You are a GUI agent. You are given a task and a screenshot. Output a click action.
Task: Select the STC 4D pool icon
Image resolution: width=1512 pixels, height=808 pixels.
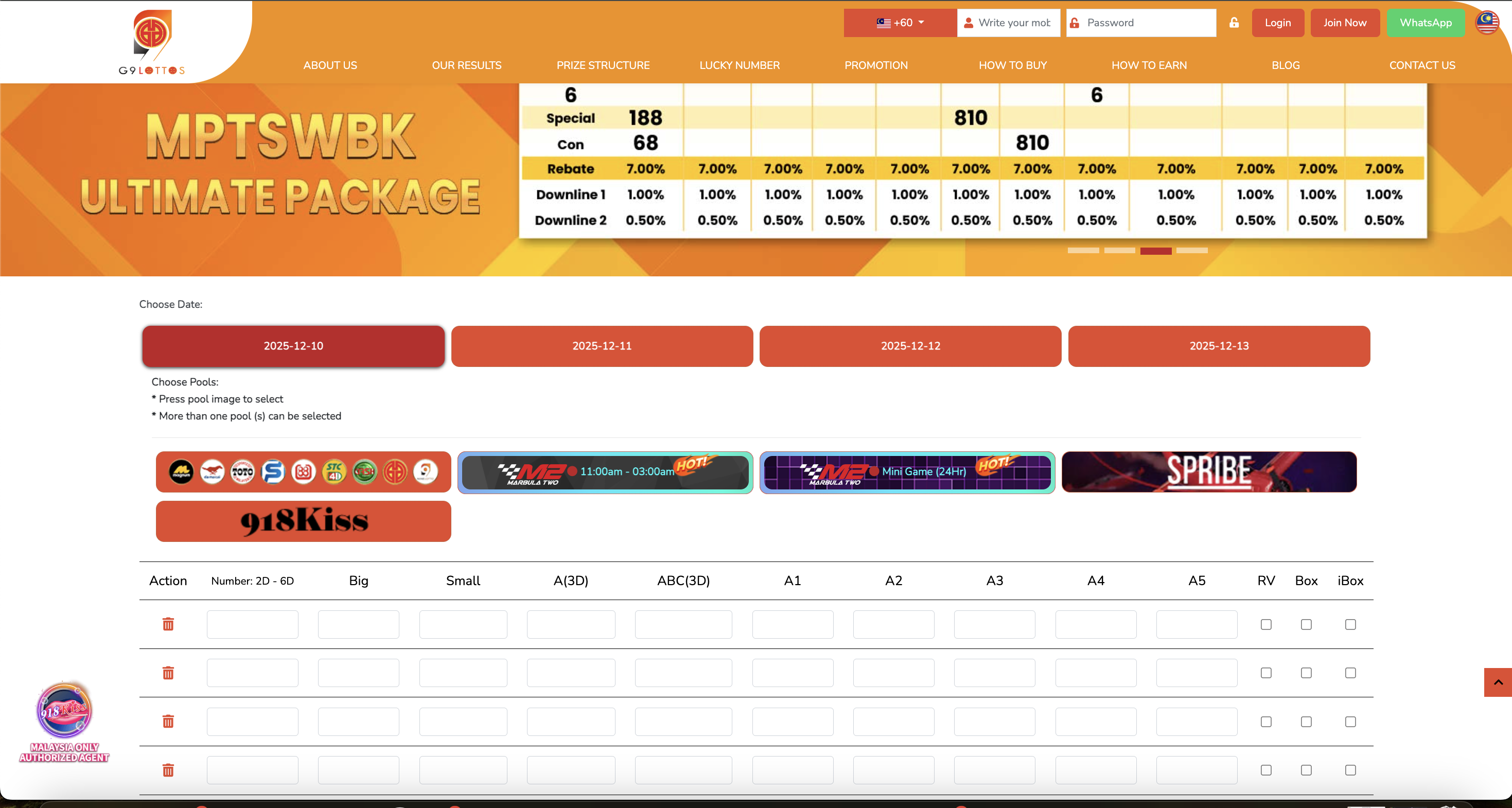pos(334,472)
